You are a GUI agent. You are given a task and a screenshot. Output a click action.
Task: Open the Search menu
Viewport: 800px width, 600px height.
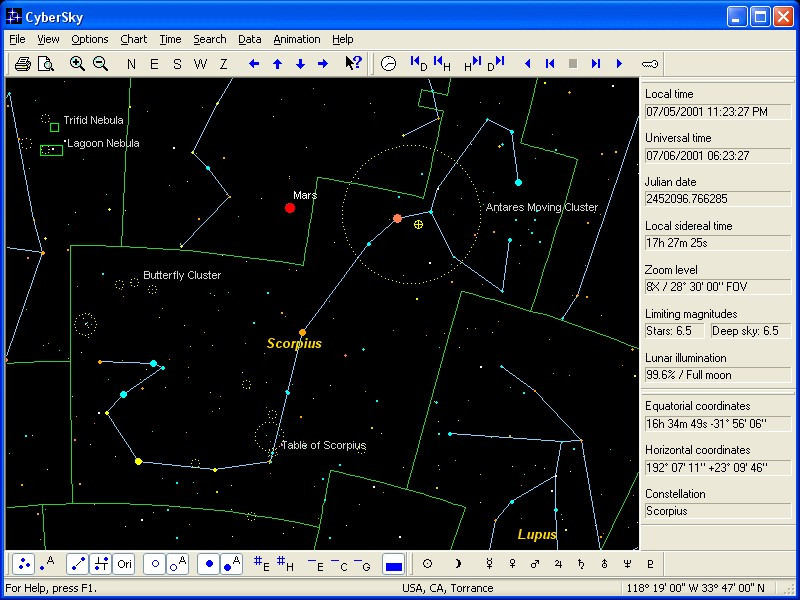[x=210, y=39]
